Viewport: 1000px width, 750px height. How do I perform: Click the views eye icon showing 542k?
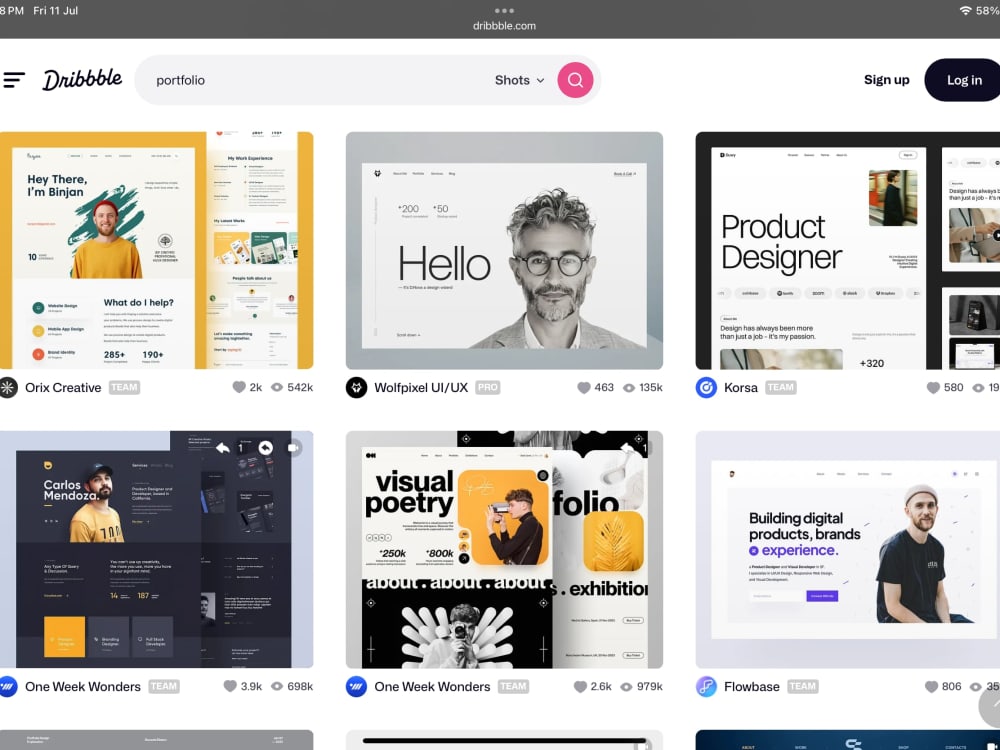tap(277, 387)
